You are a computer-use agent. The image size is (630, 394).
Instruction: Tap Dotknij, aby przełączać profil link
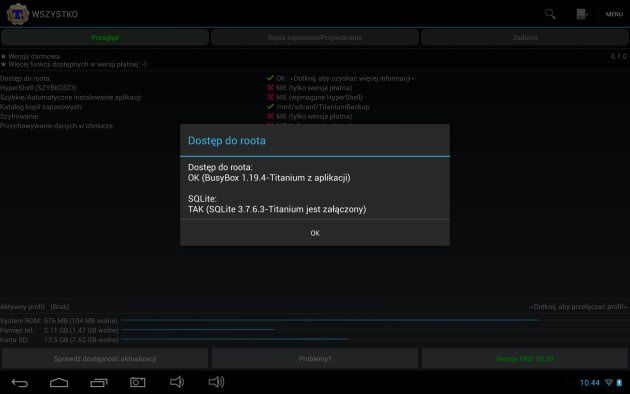pyautogui.click(x=579, y=307)
